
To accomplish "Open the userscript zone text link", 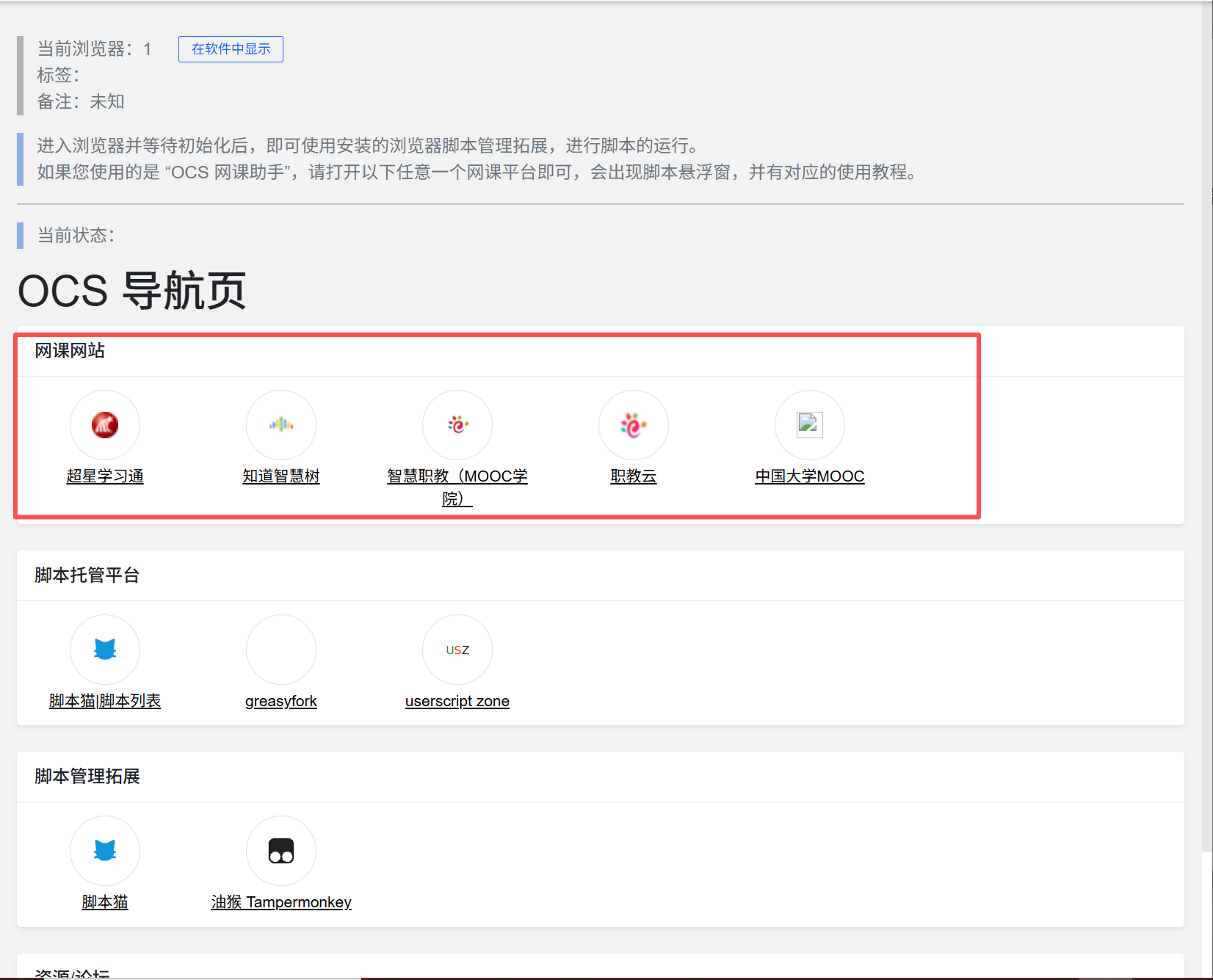I will coord(457,701).
